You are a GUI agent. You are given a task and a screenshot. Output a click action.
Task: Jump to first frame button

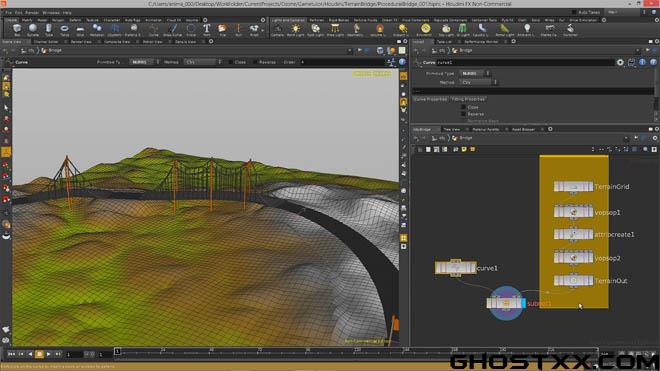tap(12, 355)
